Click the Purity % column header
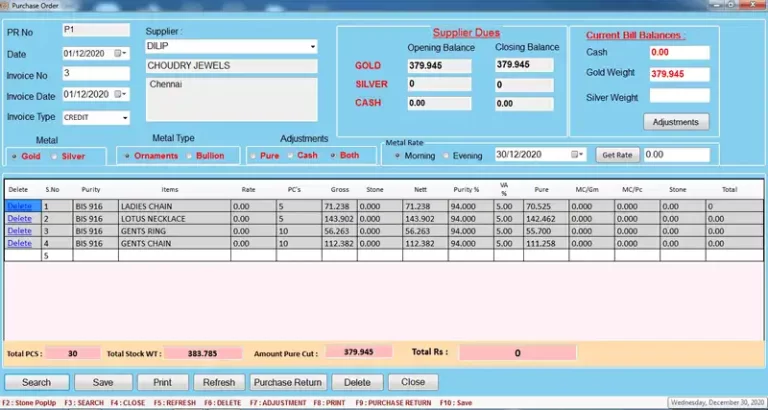 pos(466,190)
